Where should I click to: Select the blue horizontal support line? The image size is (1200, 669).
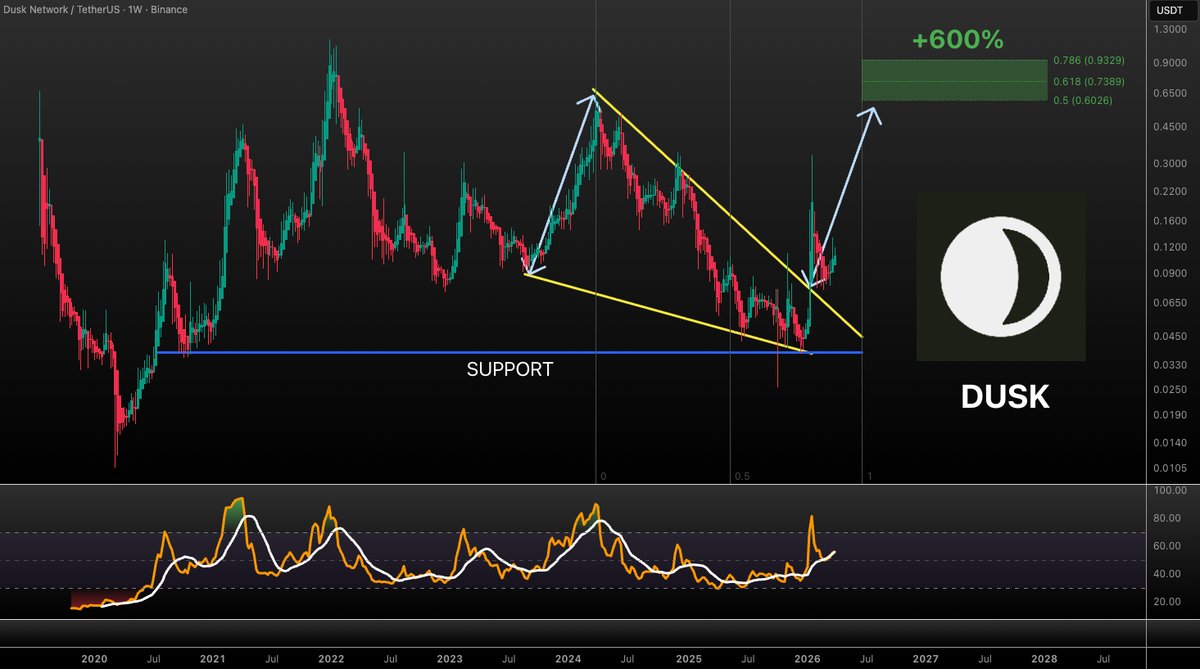(x=511, y=352)
